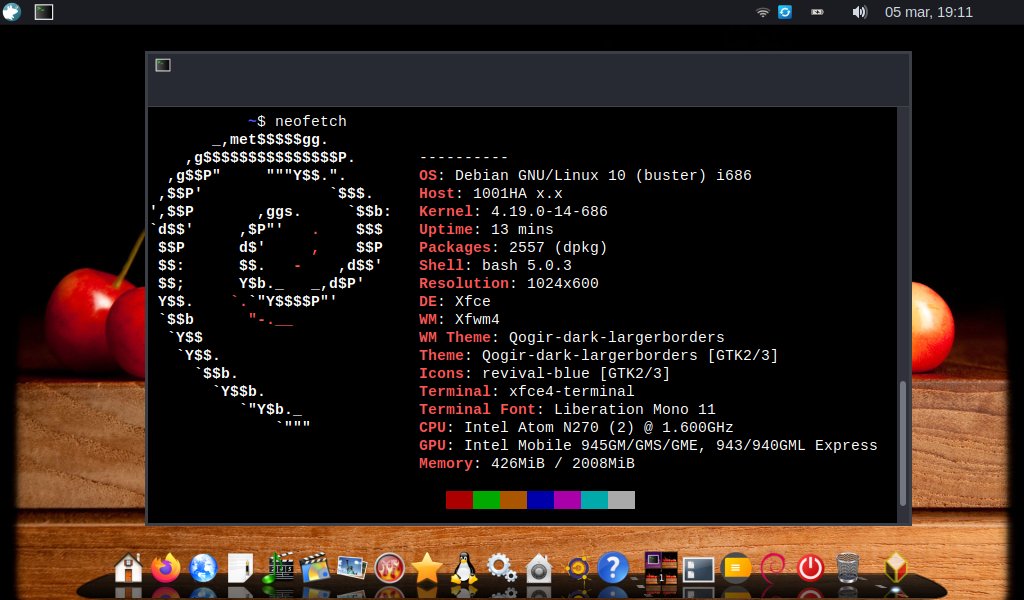Image resolution: width=1024 pixels, height=600 pixels.
Task: Click the Tux penguin dock icon
Action: (x=463, y=568)
